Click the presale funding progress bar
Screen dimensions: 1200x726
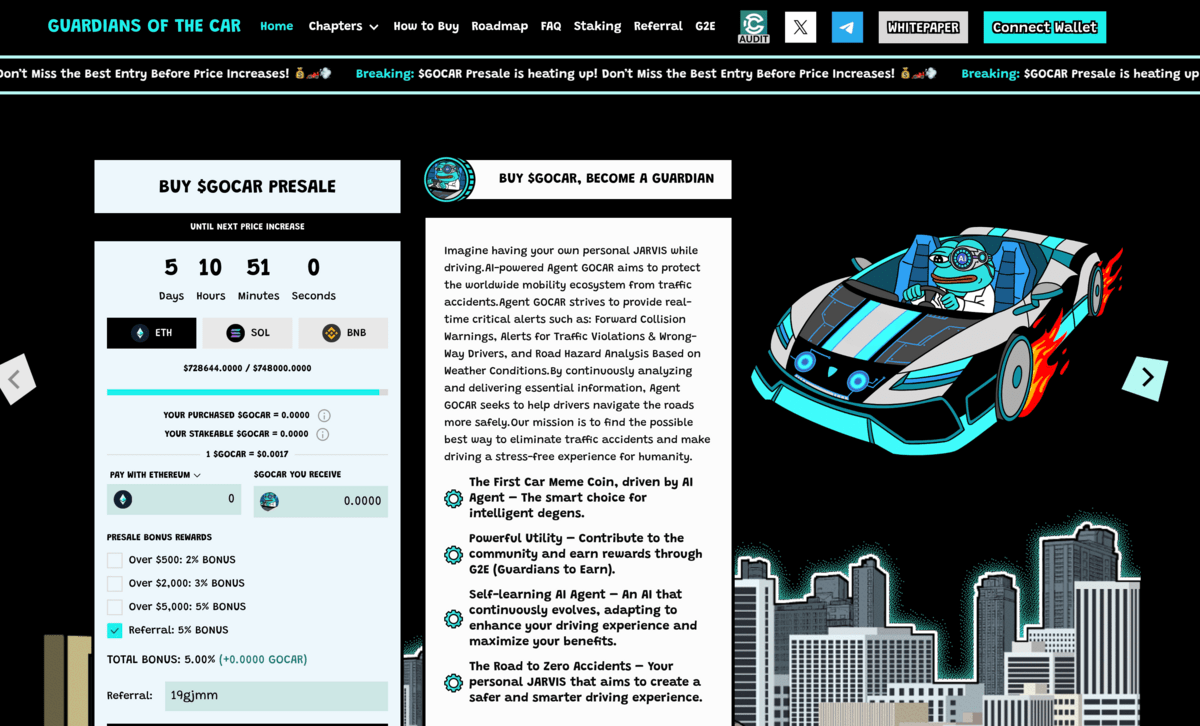pyautogui.click(x=247, y=392)
